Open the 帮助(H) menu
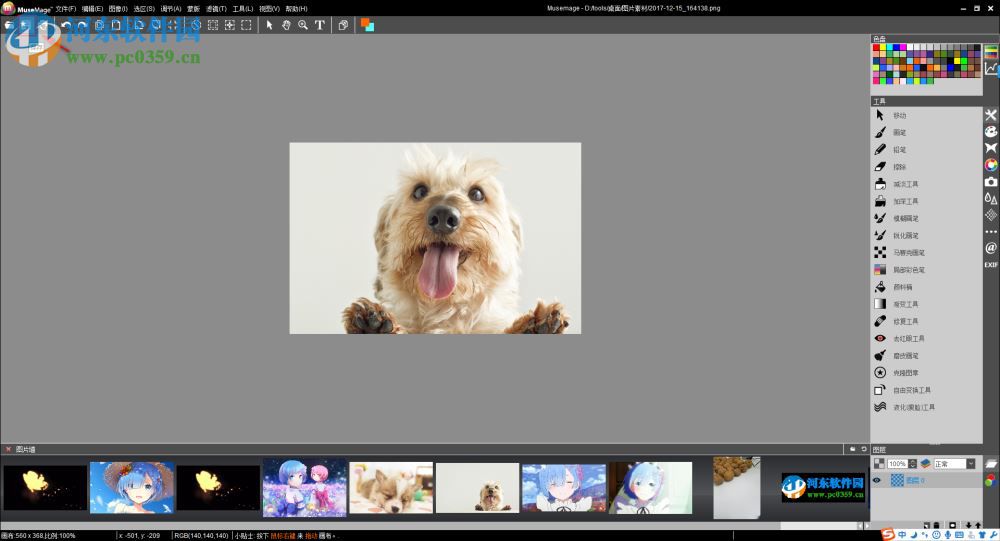 pyautogui.click(x=296, y=8)
